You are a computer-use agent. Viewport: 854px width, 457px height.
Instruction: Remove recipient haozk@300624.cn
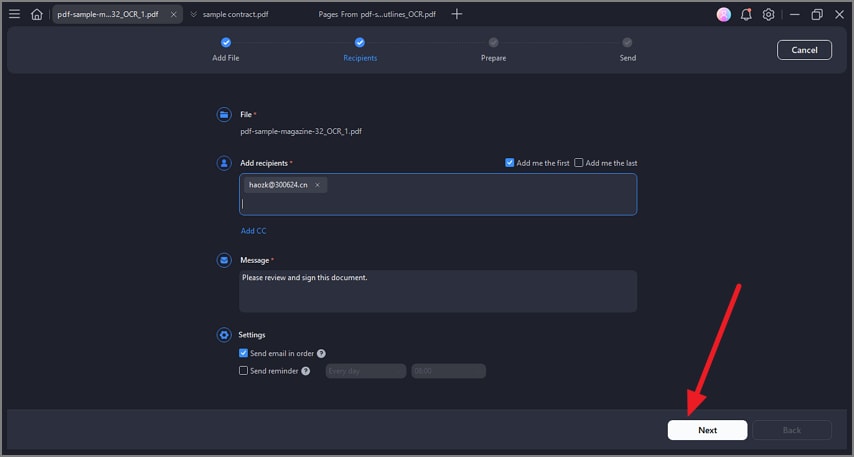click(317, 185)
